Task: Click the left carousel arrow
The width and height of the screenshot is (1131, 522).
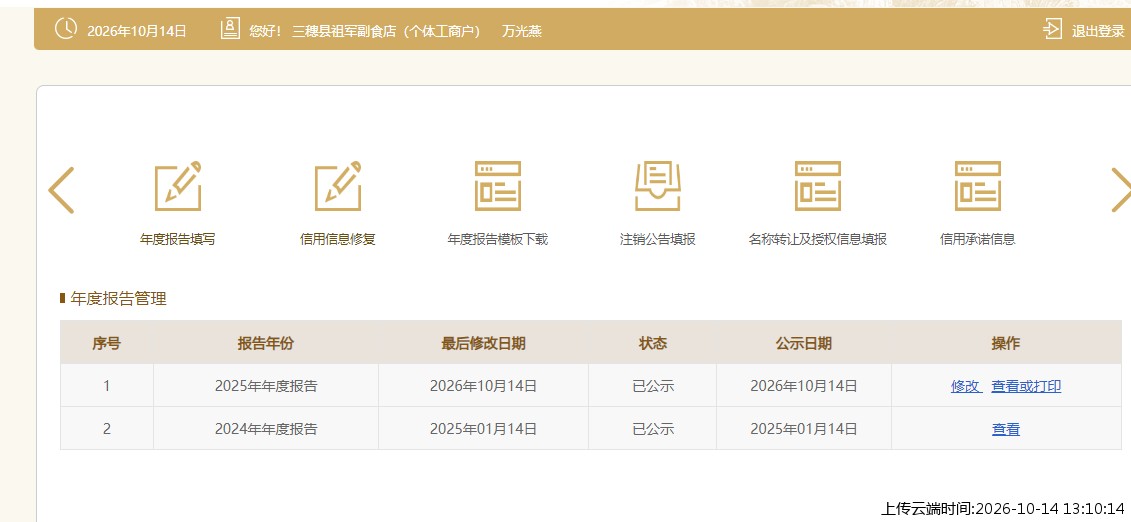Action: (x=61, y=190)
